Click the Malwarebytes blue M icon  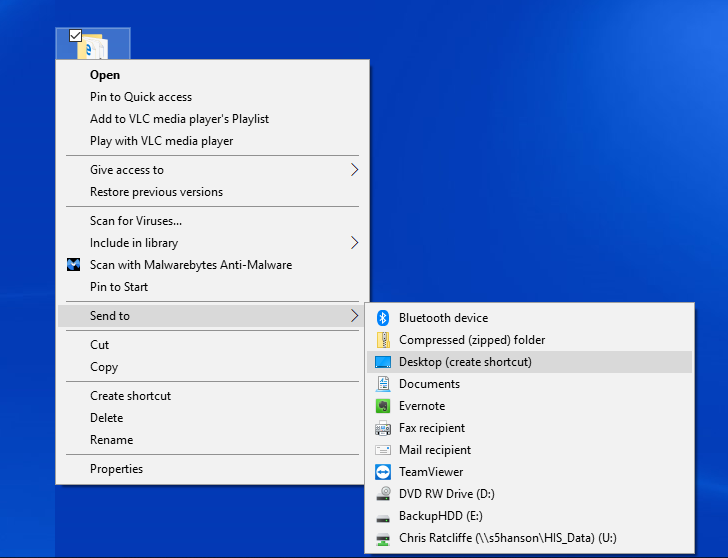(x=73, y=265)
